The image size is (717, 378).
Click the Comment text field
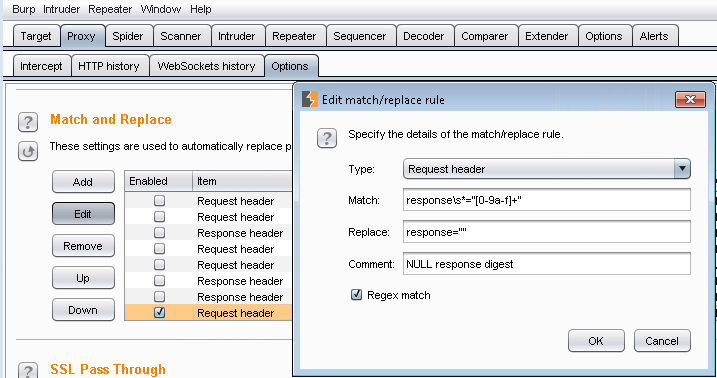(546, 264)
